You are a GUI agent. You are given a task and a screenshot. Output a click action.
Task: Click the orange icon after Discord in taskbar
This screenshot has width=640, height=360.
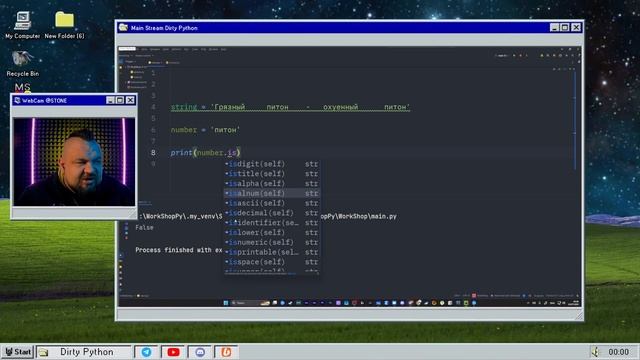[x=227, y=352]
